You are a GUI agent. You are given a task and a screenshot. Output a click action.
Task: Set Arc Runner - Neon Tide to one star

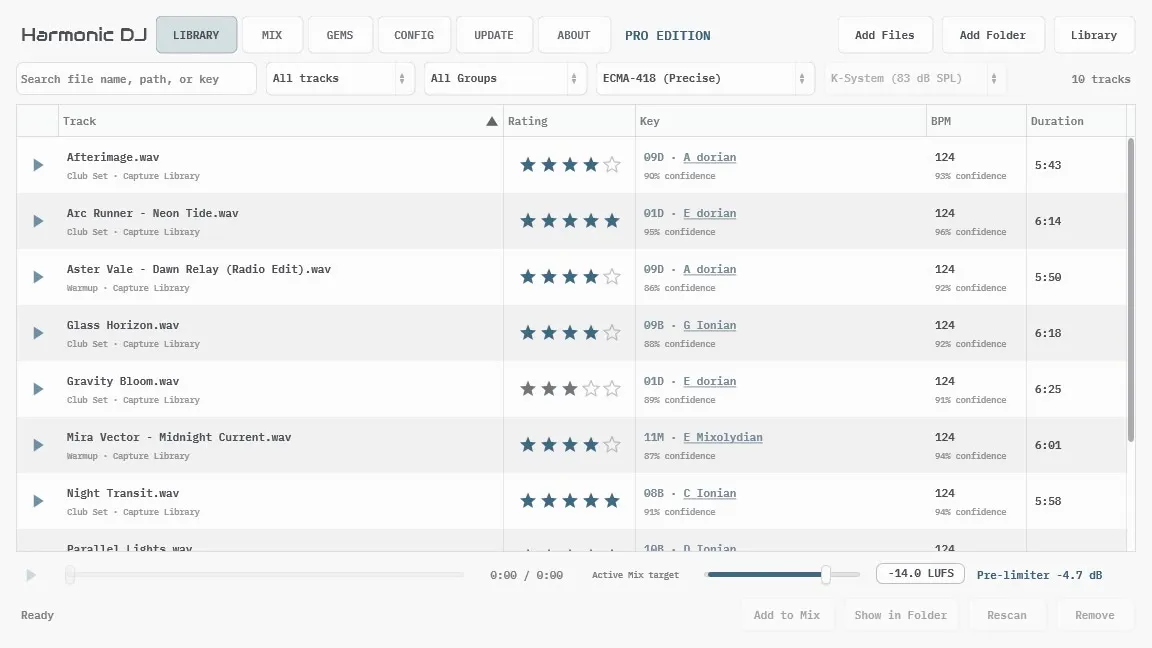coord(528,220)
